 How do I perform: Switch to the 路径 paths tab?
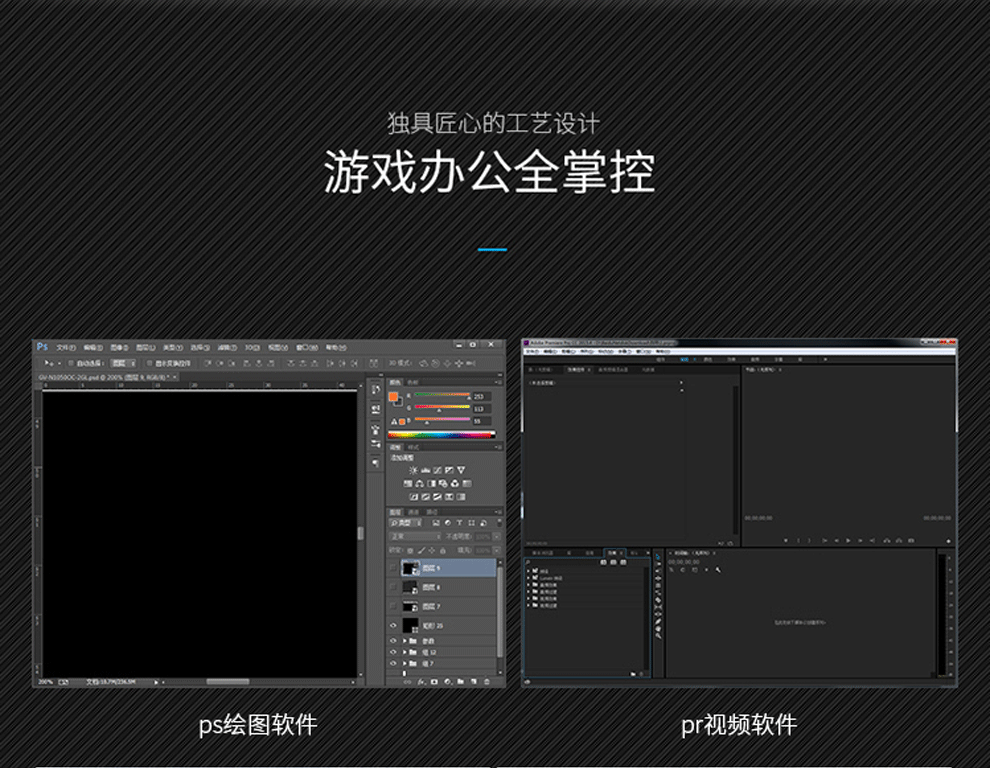432,512
